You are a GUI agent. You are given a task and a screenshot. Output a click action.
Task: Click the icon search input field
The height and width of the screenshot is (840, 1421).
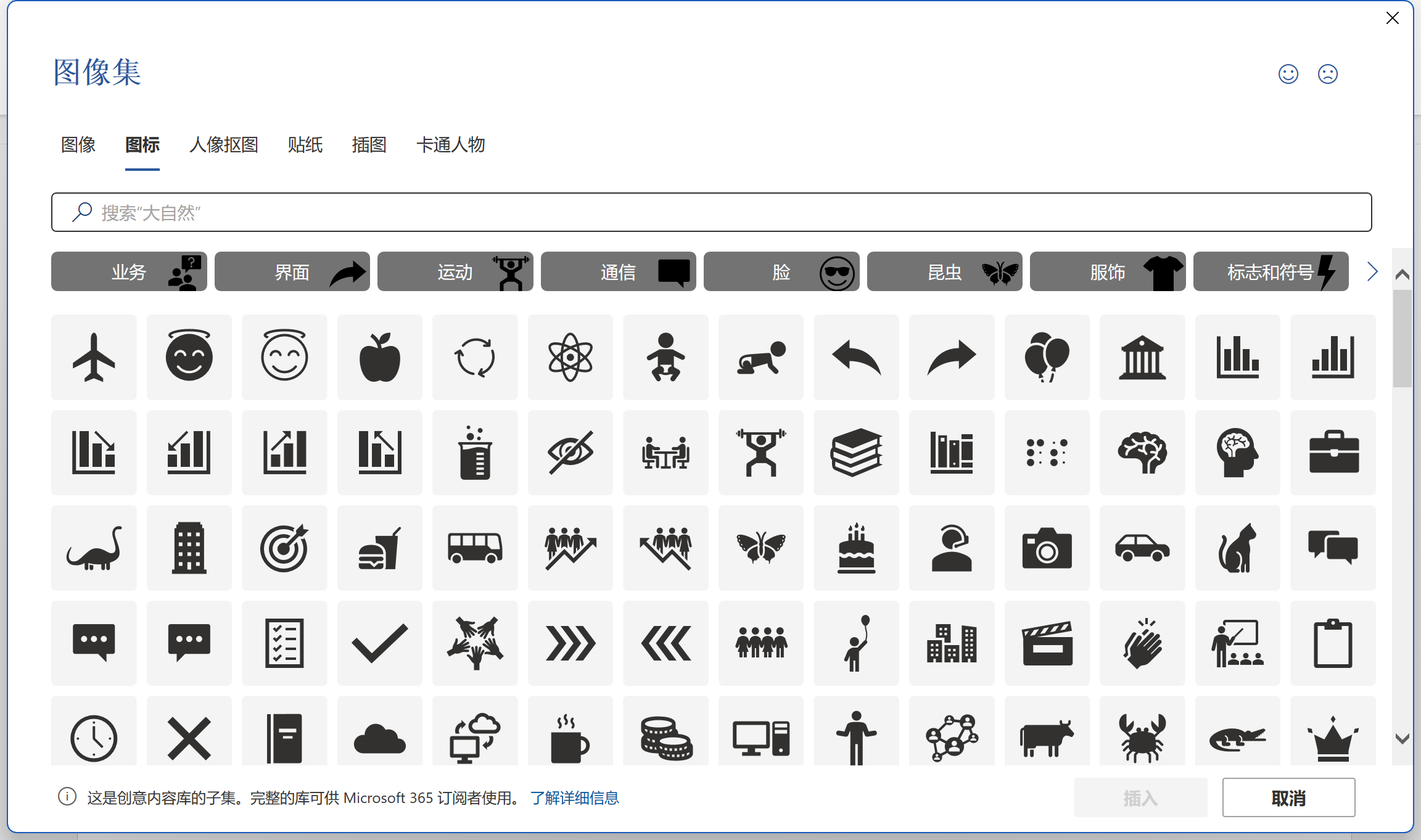[x=711, y=213]
